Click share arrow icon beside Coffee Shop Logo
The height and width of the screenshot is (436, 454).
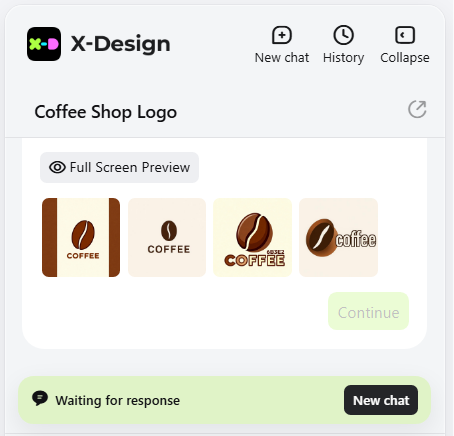(417, 109)
